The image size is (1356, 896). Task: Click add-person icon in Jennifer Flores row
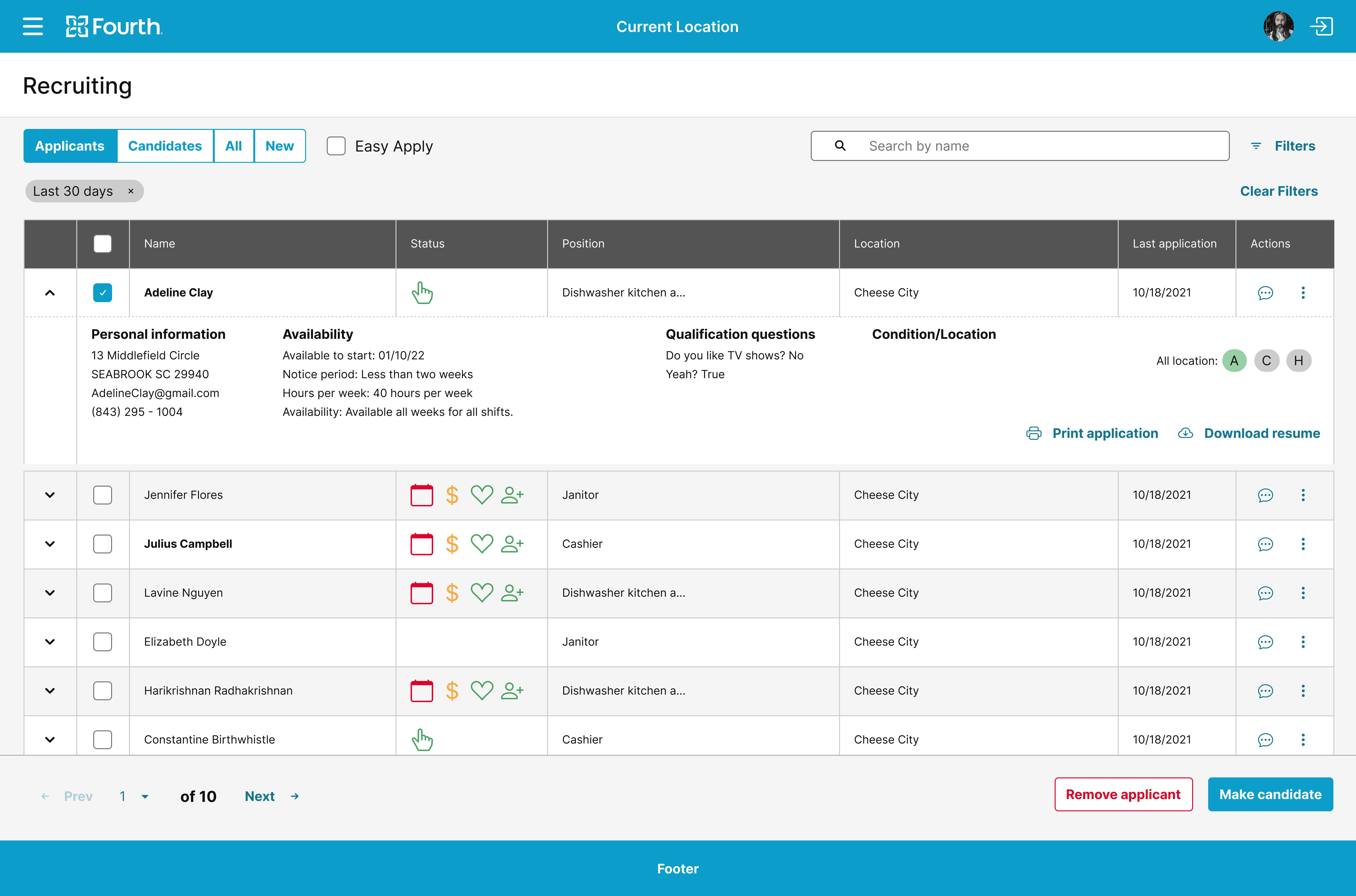[x=512, y=495]
